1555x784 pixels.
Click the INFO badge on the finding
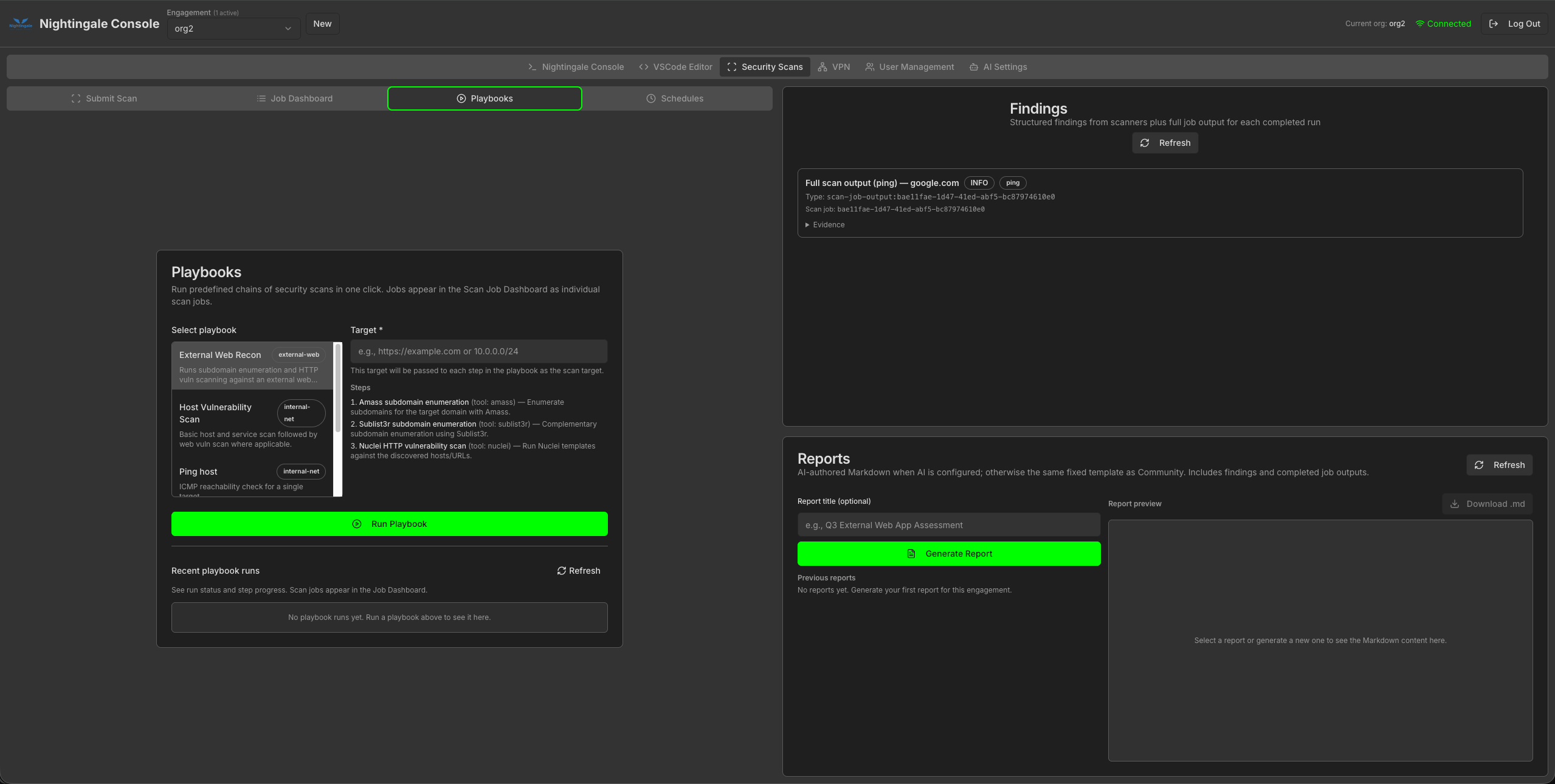(979, 183)
